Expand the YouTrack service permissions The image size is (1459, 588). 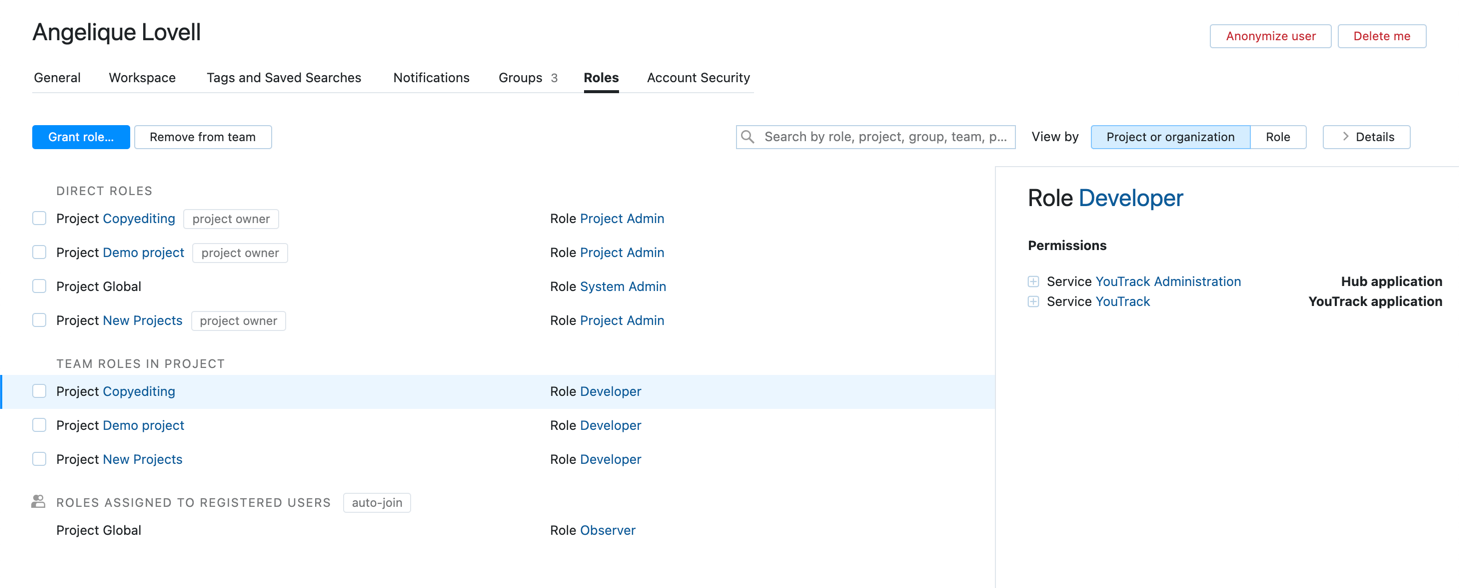pyautogui.click(x=1033, y=302)
